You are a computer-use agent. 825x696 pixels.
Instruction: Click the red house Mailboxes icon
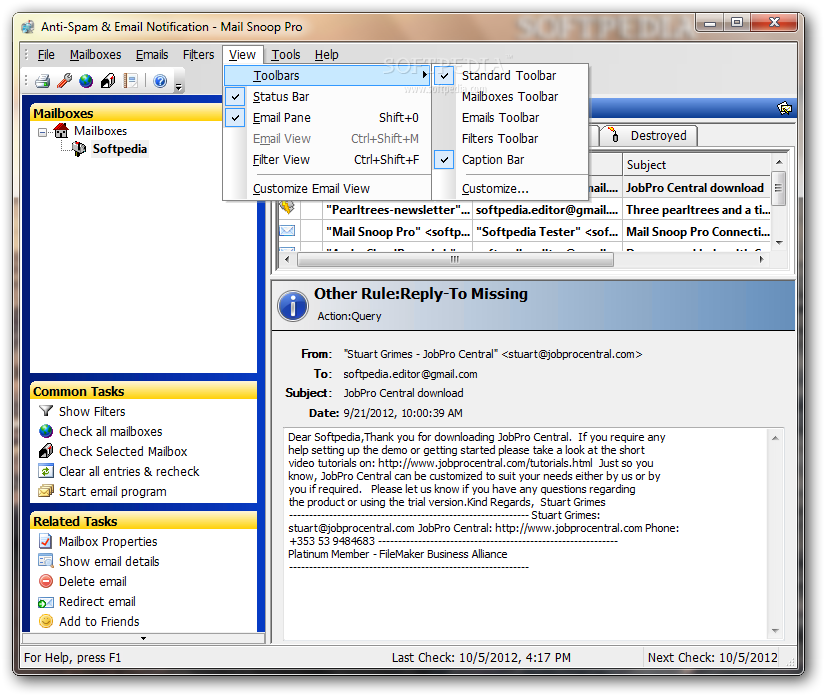point(62,130)
